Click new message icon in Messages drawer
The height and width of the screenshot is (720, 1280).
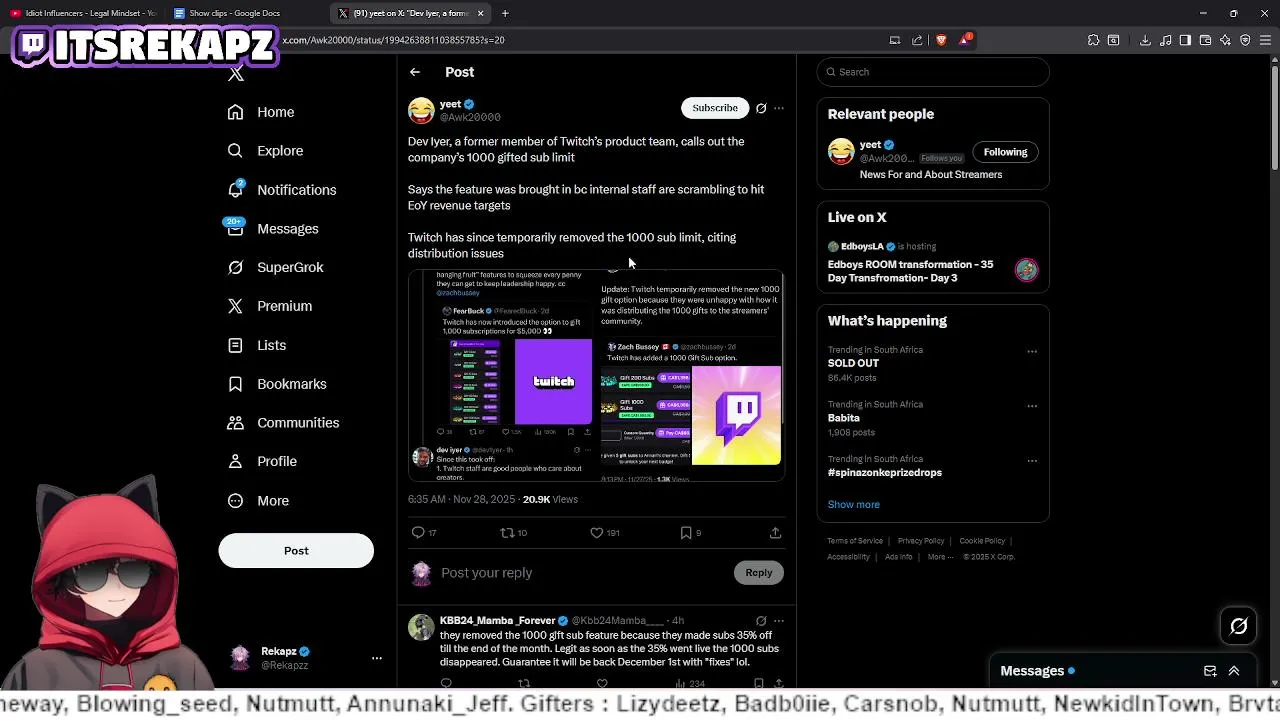pos(1210,671)
